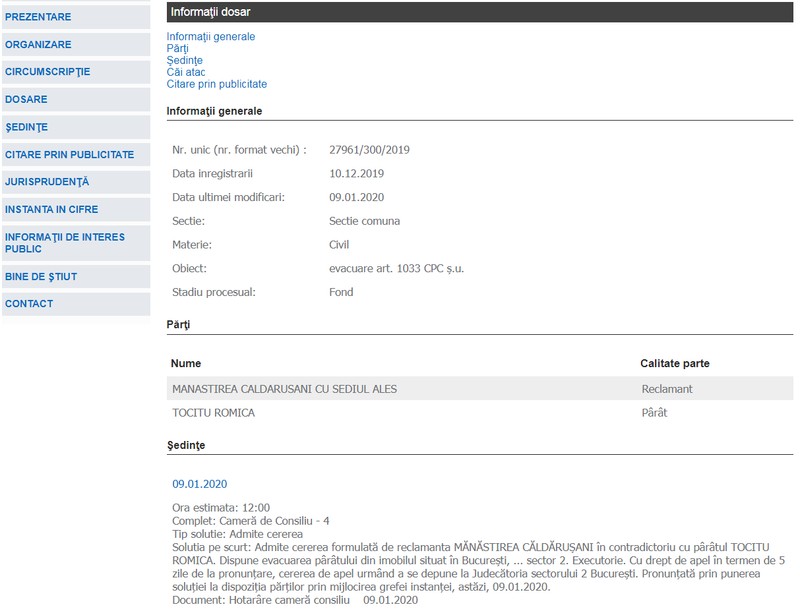Click the evacuare art. 1033 CPC ş.u. text

point(396,268)
